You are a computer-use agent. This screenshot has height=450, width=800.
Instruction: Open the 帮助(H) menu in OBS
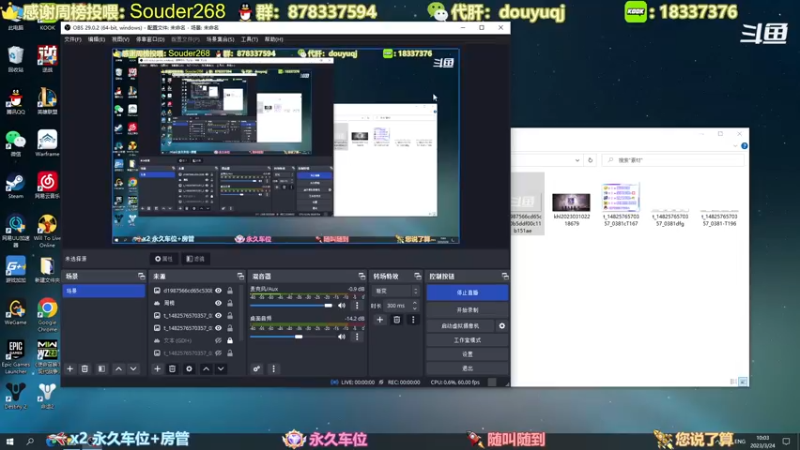point(274,39)
